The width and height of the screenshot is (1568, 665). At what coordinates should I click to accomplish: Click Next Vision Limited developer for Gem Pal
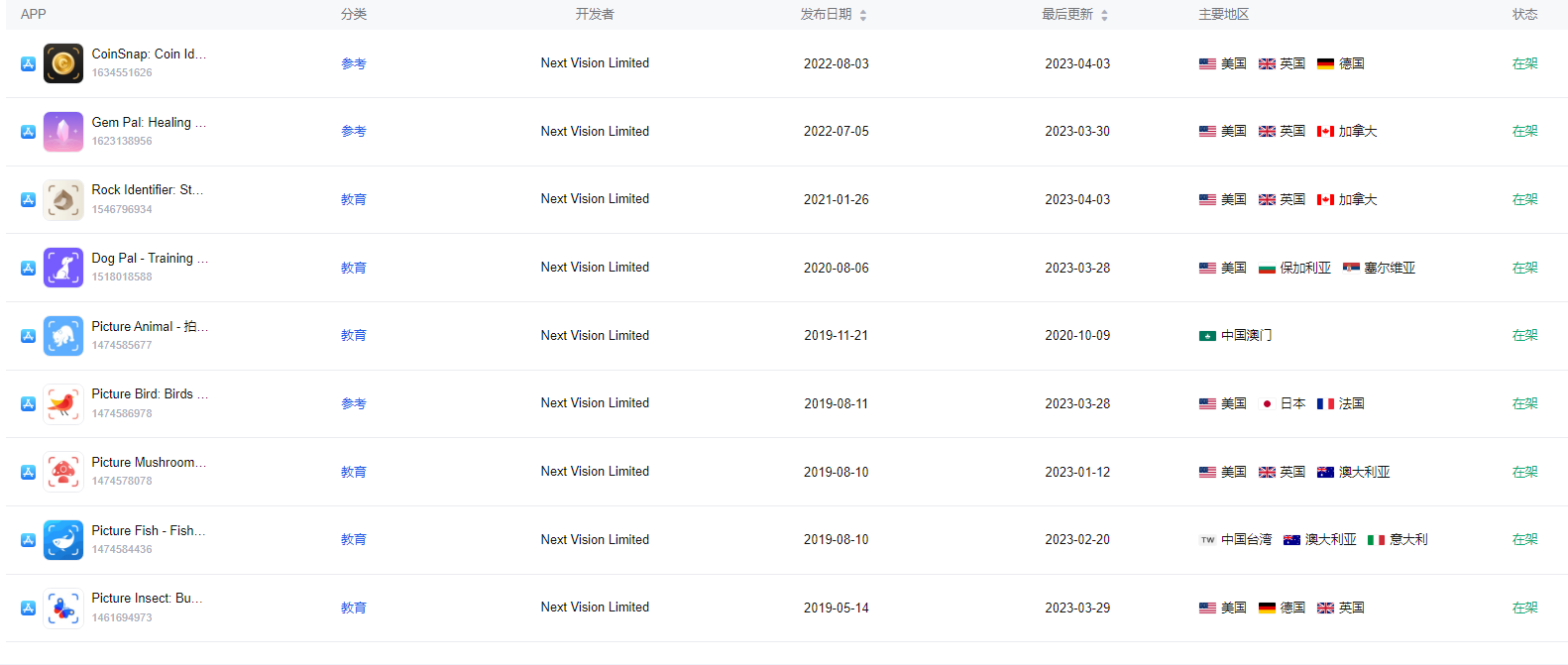595,131
